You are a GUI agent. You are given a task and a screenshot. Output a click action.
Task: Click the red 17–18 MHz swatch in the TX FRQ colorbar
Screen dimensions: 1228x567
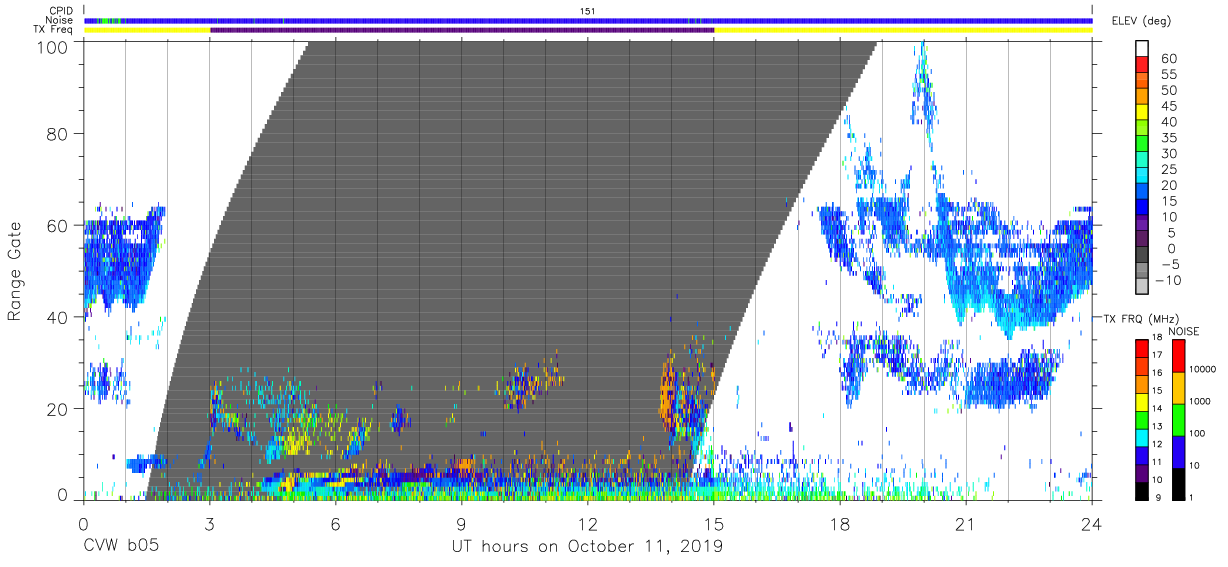[1142, 347]
